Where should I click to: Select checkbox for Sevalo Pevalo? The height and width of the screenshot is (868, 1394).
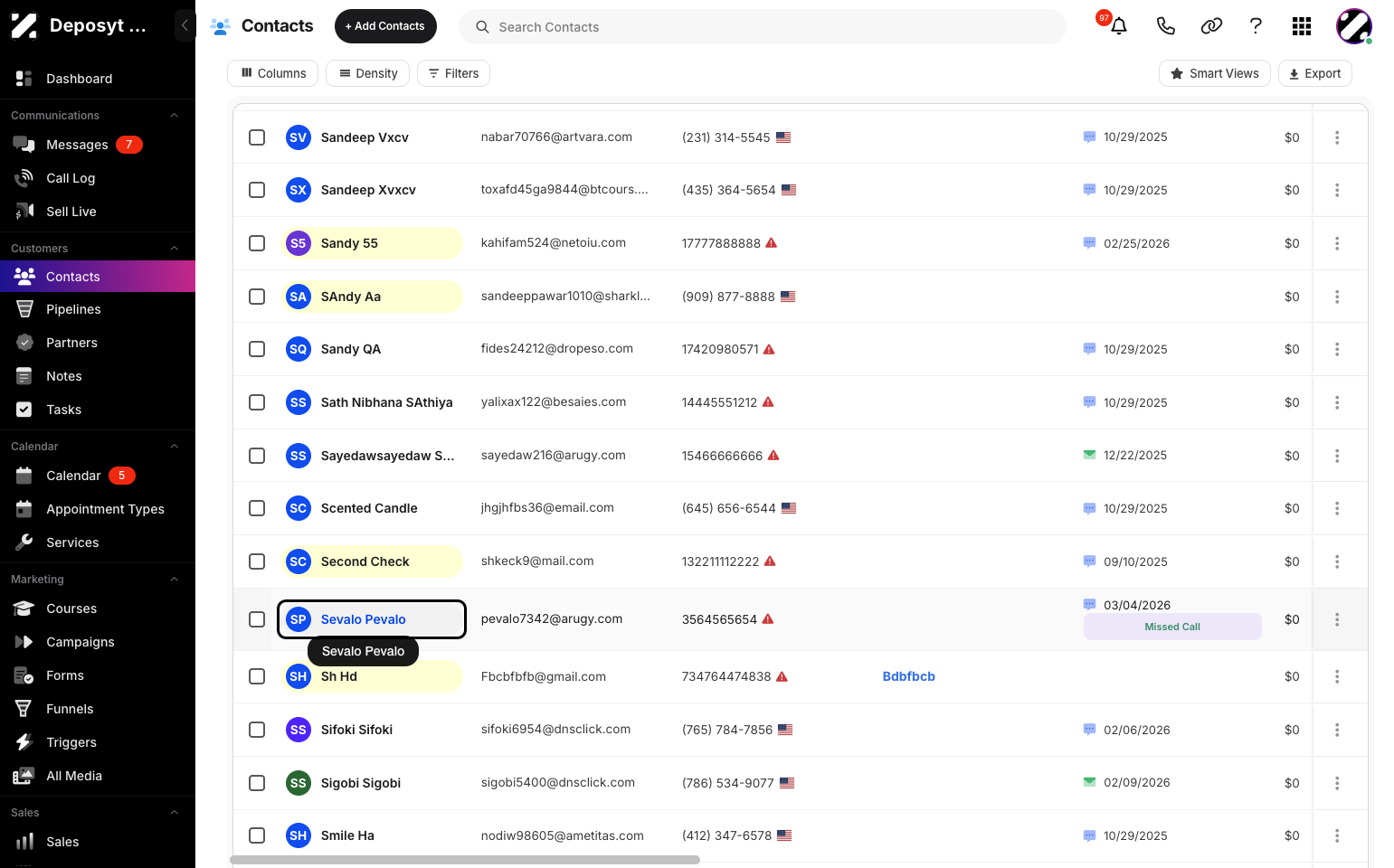click(x=257, y=619)
